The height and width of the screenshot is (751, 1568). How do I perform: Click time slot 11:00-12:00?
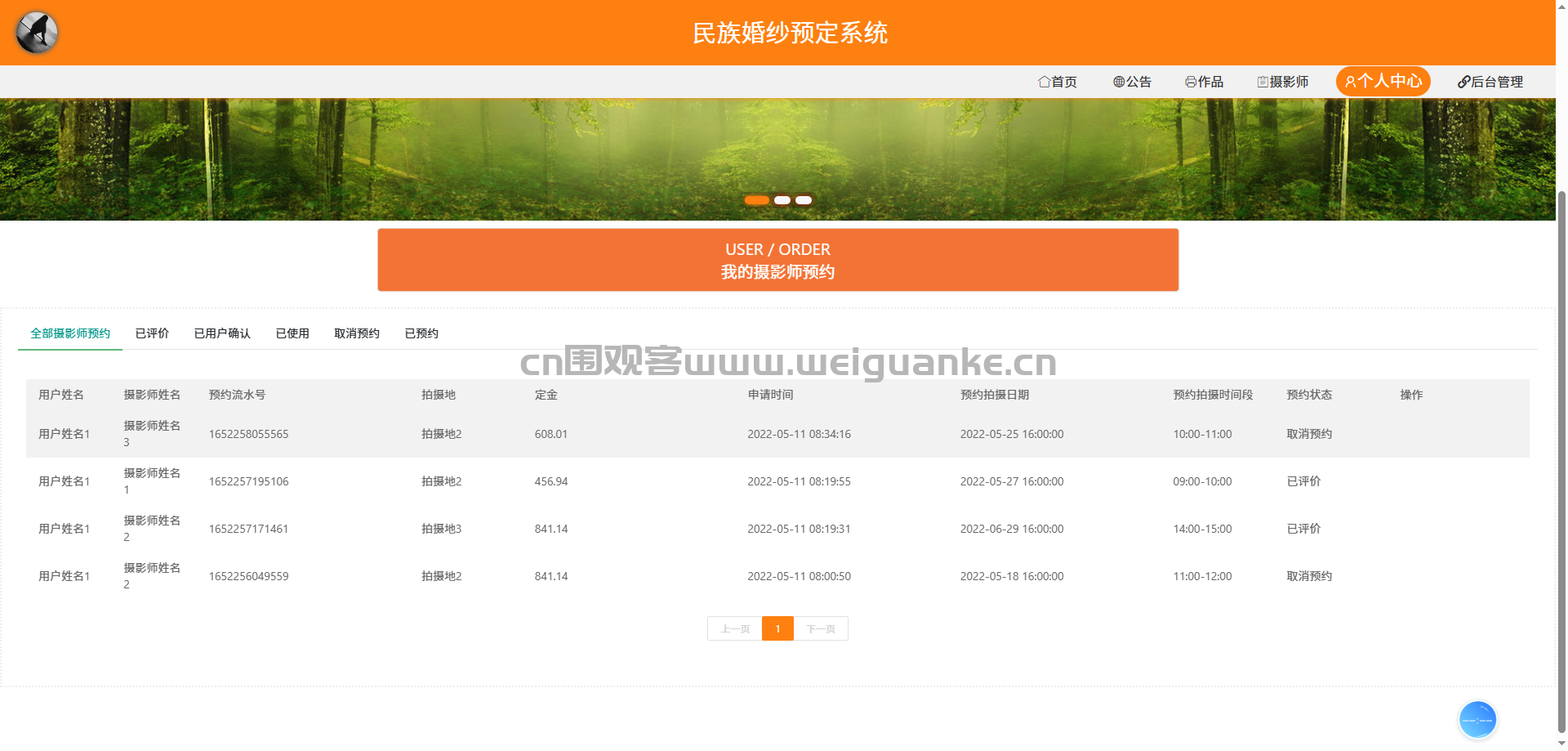[1202, 576]
